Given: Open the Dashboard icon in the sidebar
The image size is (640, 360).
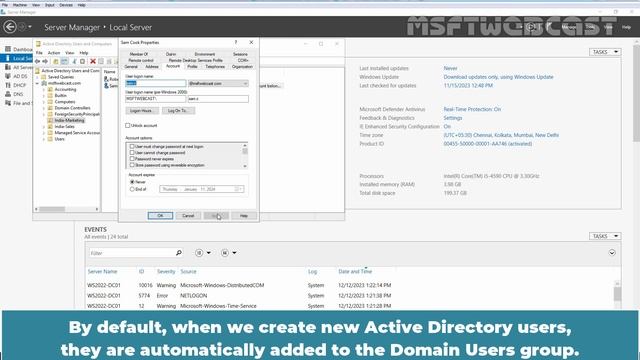Looking at the screenshot, I should coord(8,49).
